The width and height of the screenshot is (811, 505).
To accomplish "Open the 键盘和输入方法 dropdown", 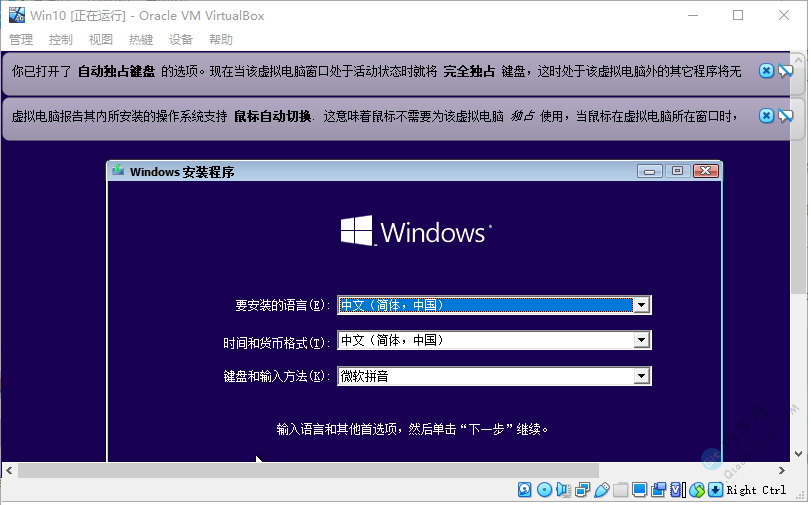I will pos(494,376).
